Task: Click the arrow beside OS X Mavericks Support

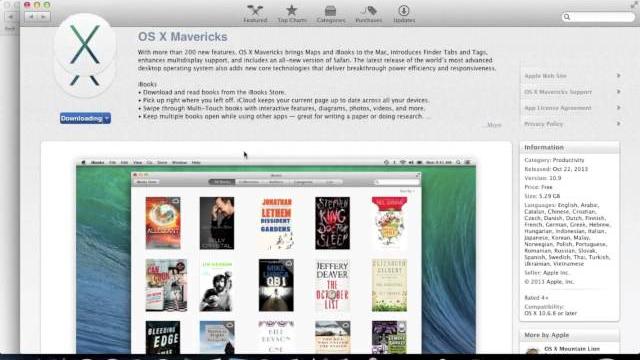Action: point(618,91)
